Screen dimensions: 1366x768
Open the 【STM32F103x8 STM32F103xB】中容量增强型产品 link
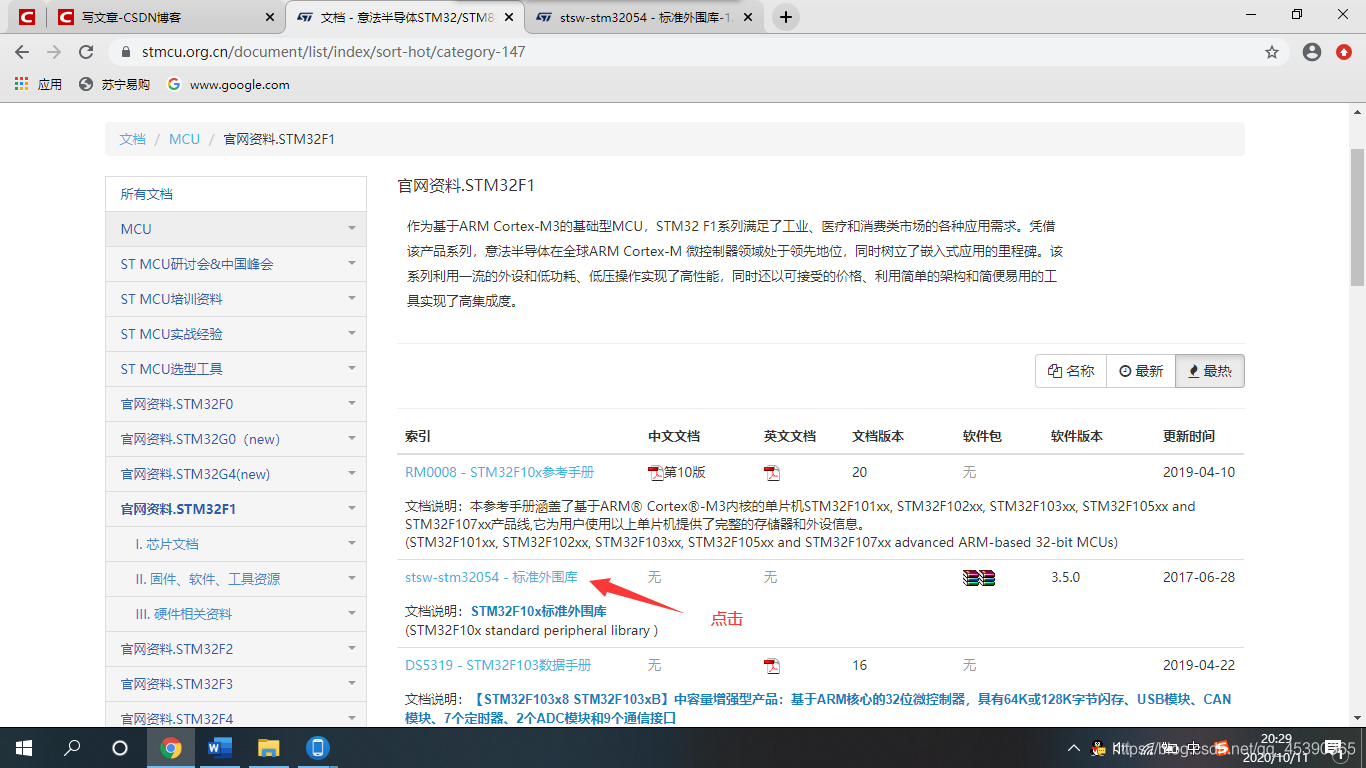pyautogui.click(x=818, y=708)
